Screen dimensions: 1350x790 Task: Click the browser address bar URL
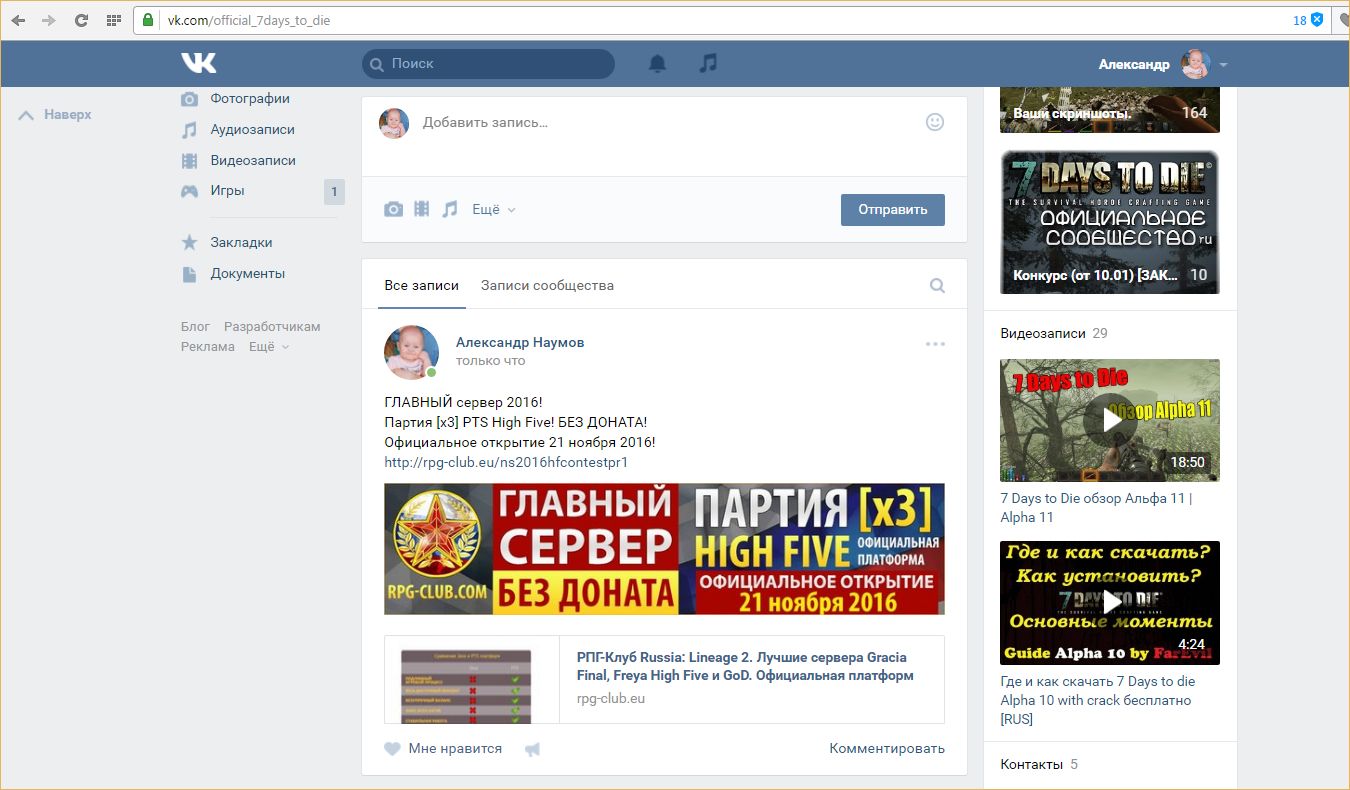click(249, 20)
